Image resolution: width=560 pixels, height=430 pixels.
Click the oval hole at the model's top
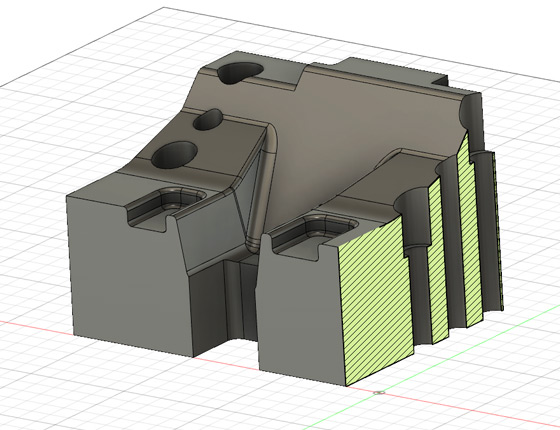(240, 73)
